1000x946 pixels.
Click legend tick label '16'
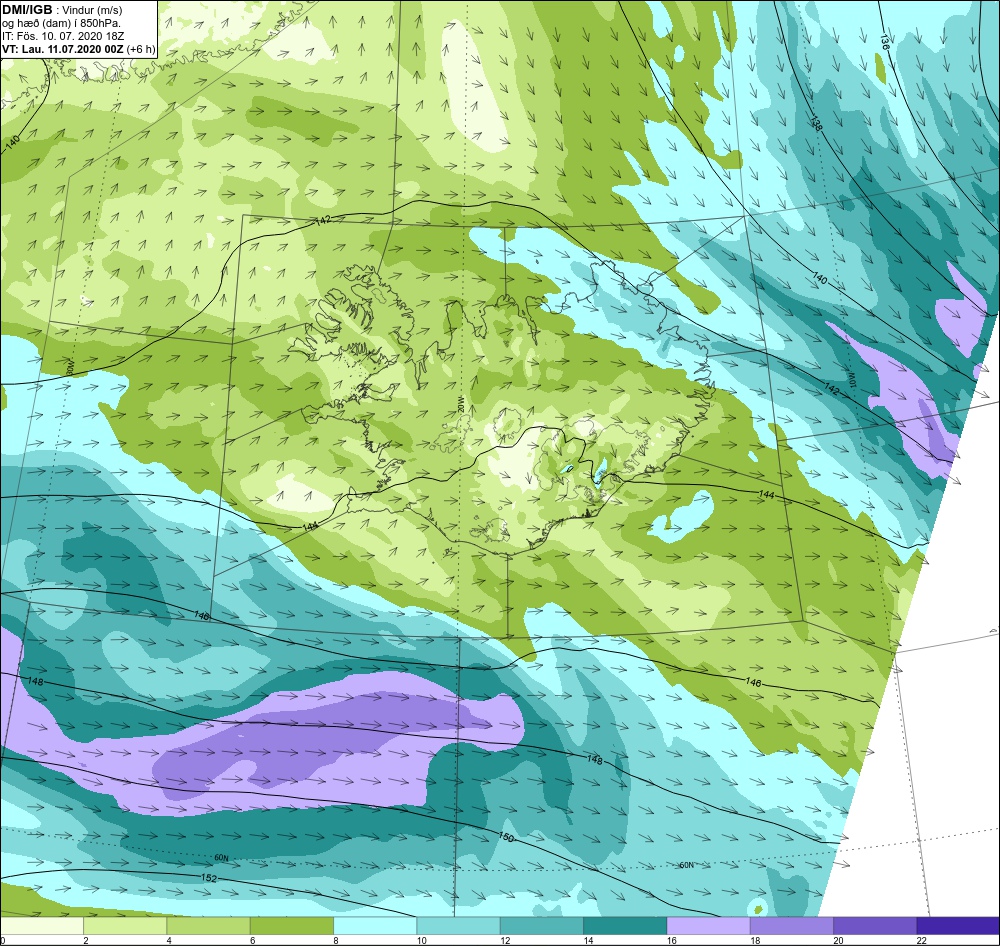coord(672,940)
